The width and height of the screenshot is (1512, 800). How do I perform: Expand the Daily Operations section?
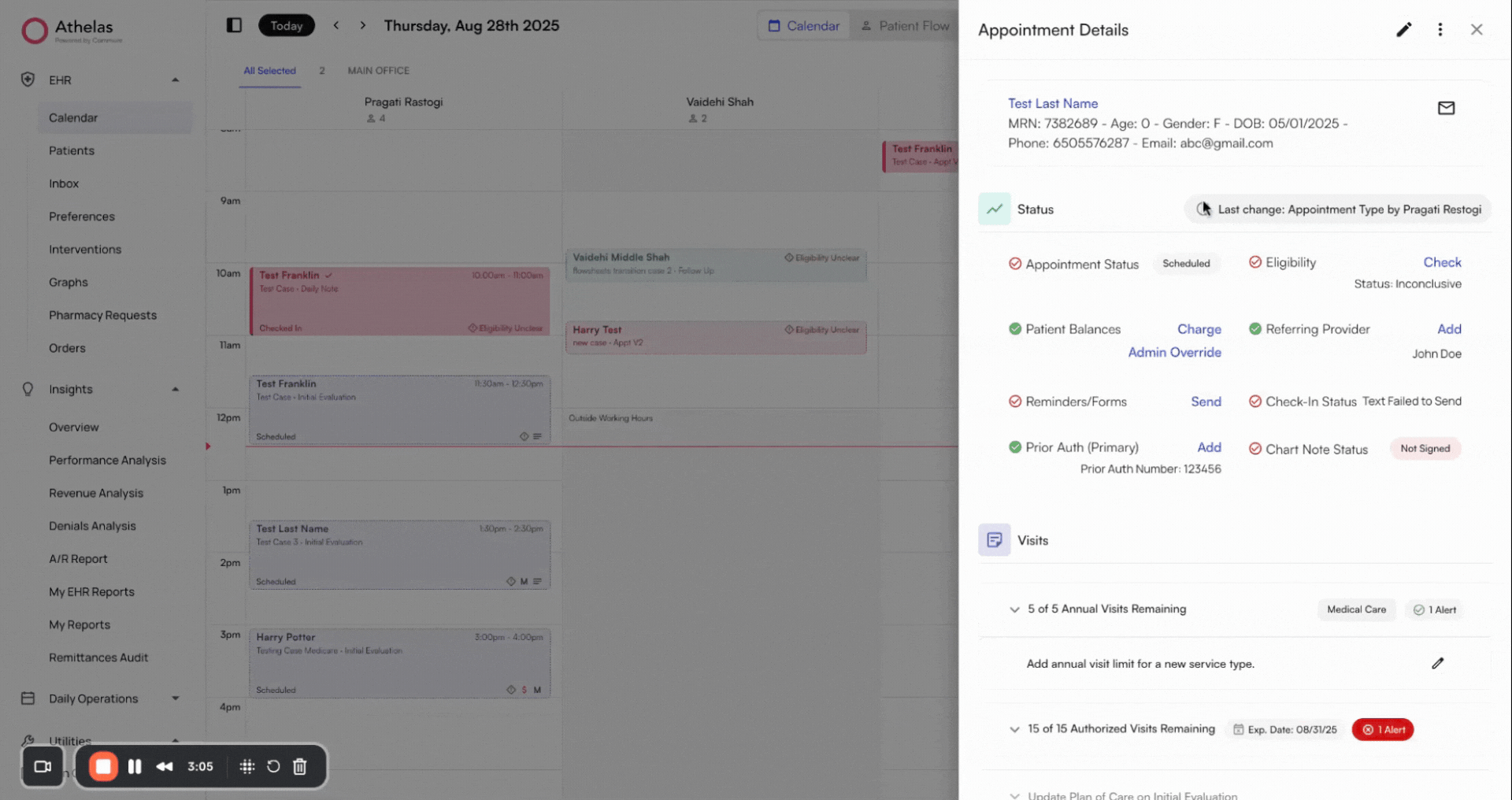pyautogui.click(x=176, y=698)
